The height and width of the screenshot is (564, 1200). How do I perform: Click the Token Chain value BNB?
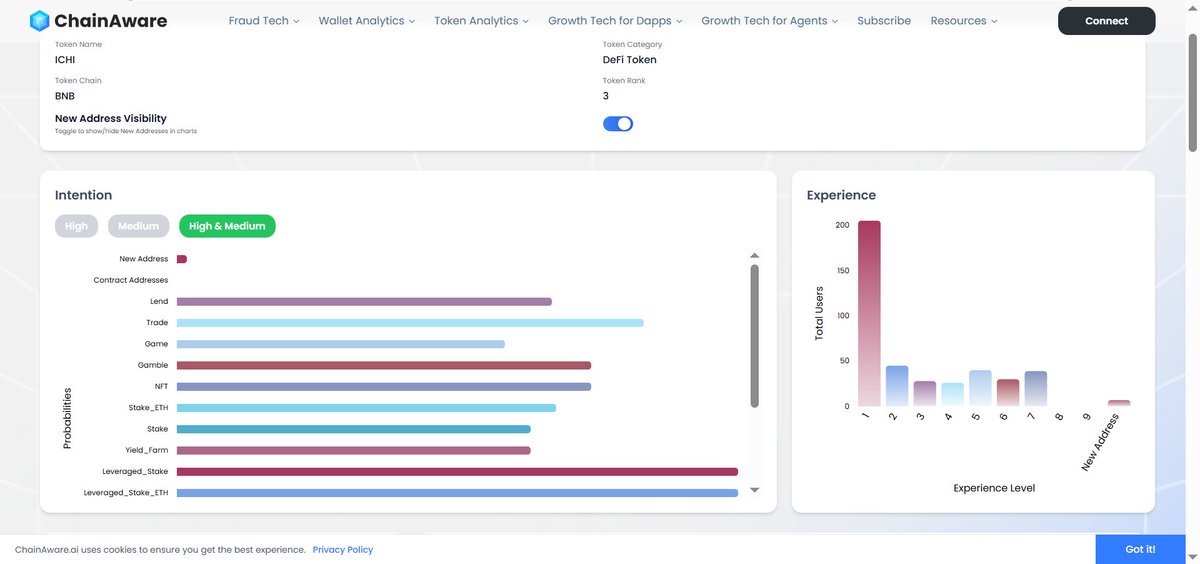pyautogui.click(x=65, y=96)
